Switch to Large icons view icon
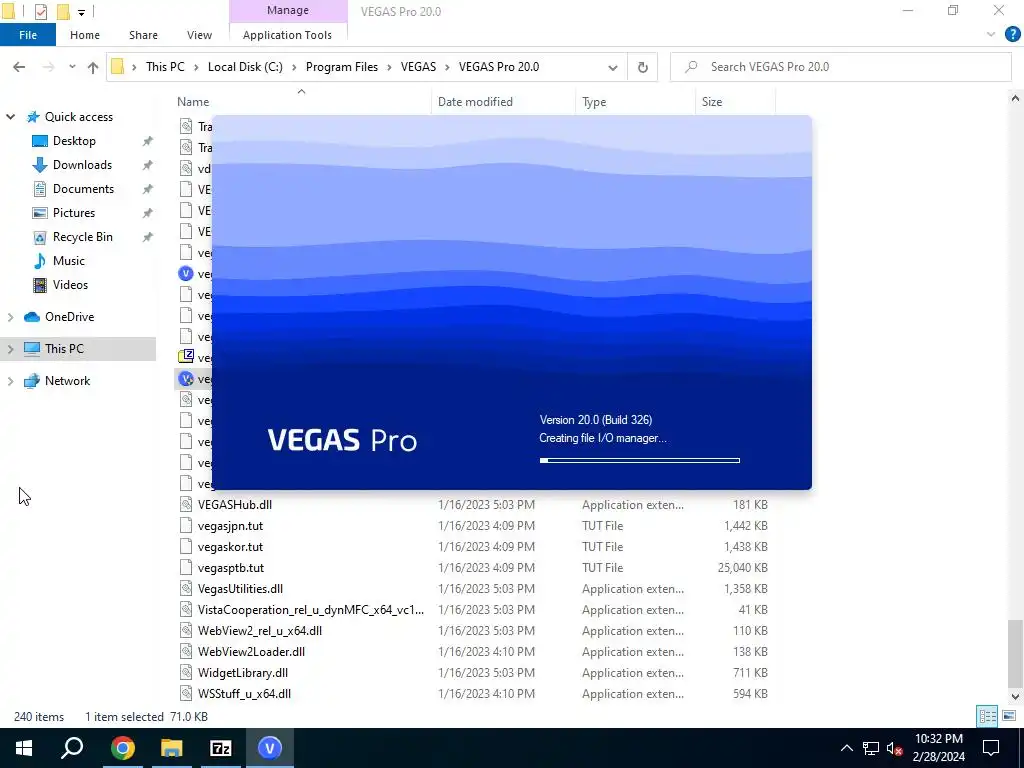 tap(1008, 716)
